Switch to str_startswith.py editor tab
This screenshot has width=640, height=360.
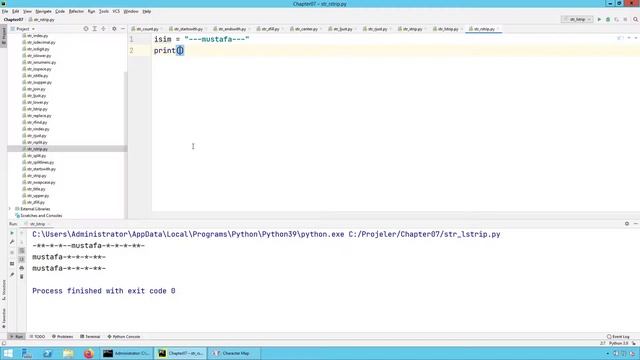coord(188,29)
